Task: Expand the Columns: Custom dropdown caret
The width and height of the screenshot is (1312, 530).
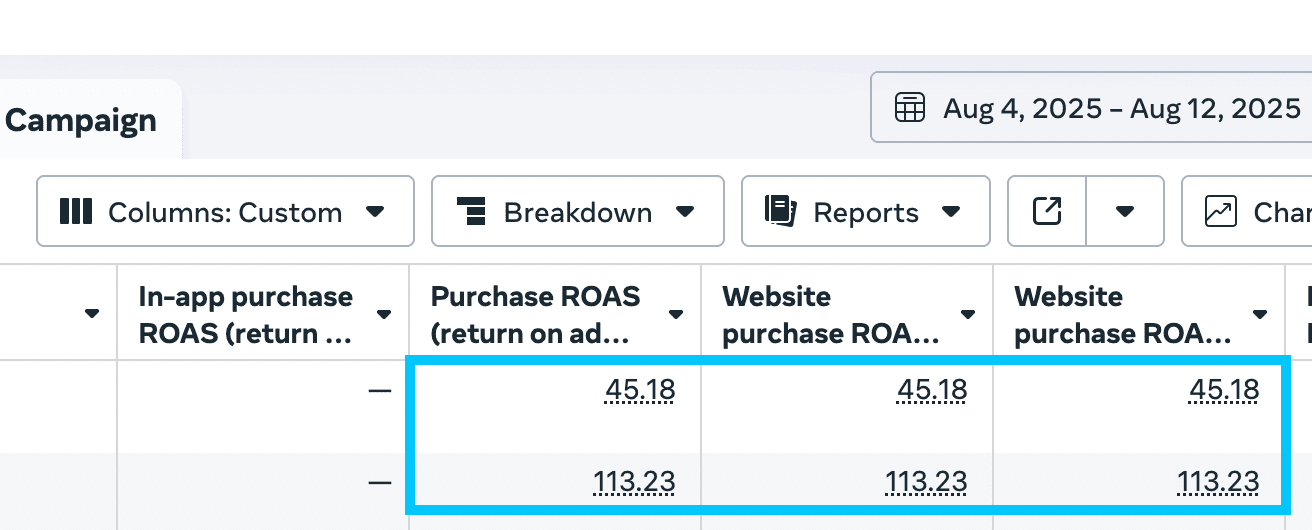Action: [375, 212]
